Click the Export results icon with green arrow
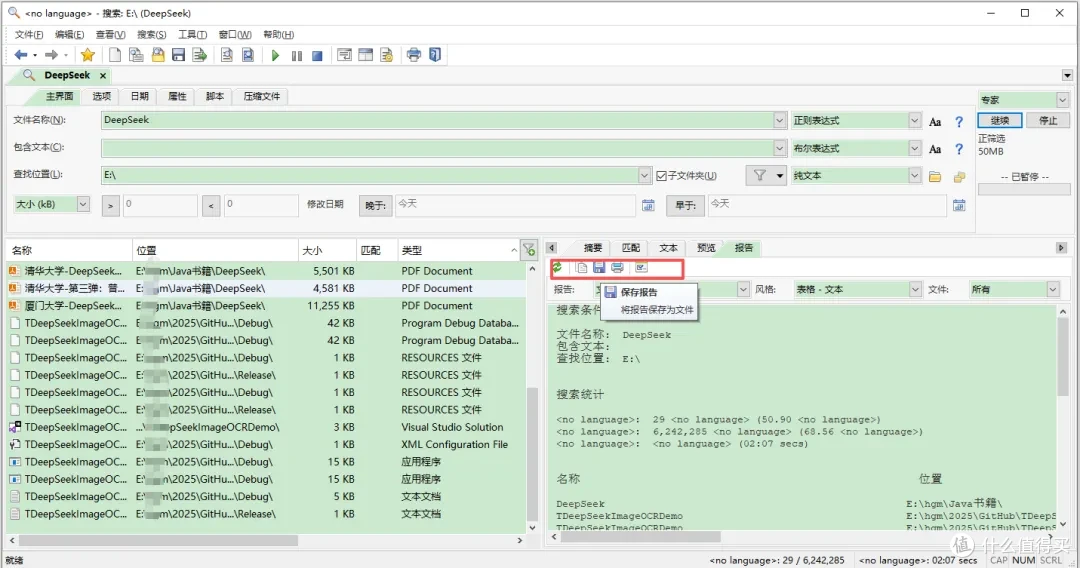 [200, 55]
